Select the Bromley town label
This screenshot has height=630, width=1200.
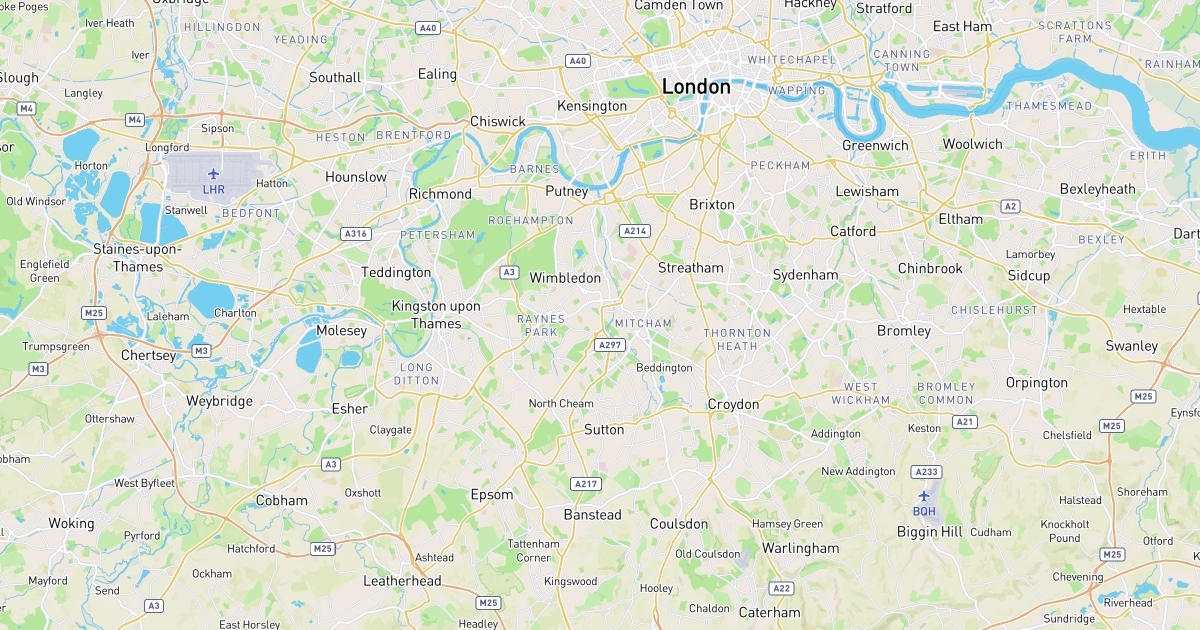904,330
